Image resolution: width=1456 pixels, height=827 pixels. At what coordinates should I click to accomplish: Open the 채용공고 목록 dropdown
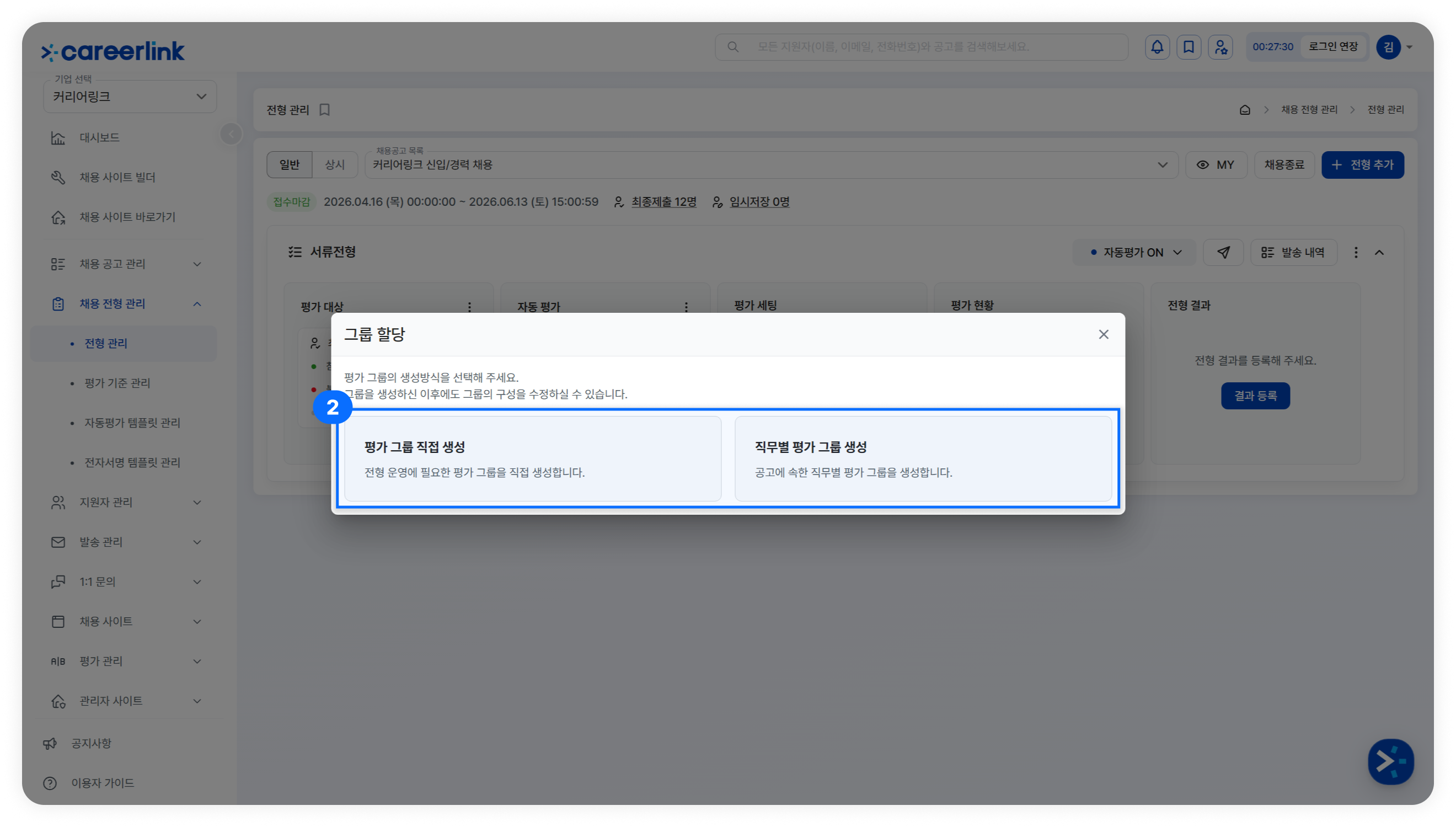771,165
